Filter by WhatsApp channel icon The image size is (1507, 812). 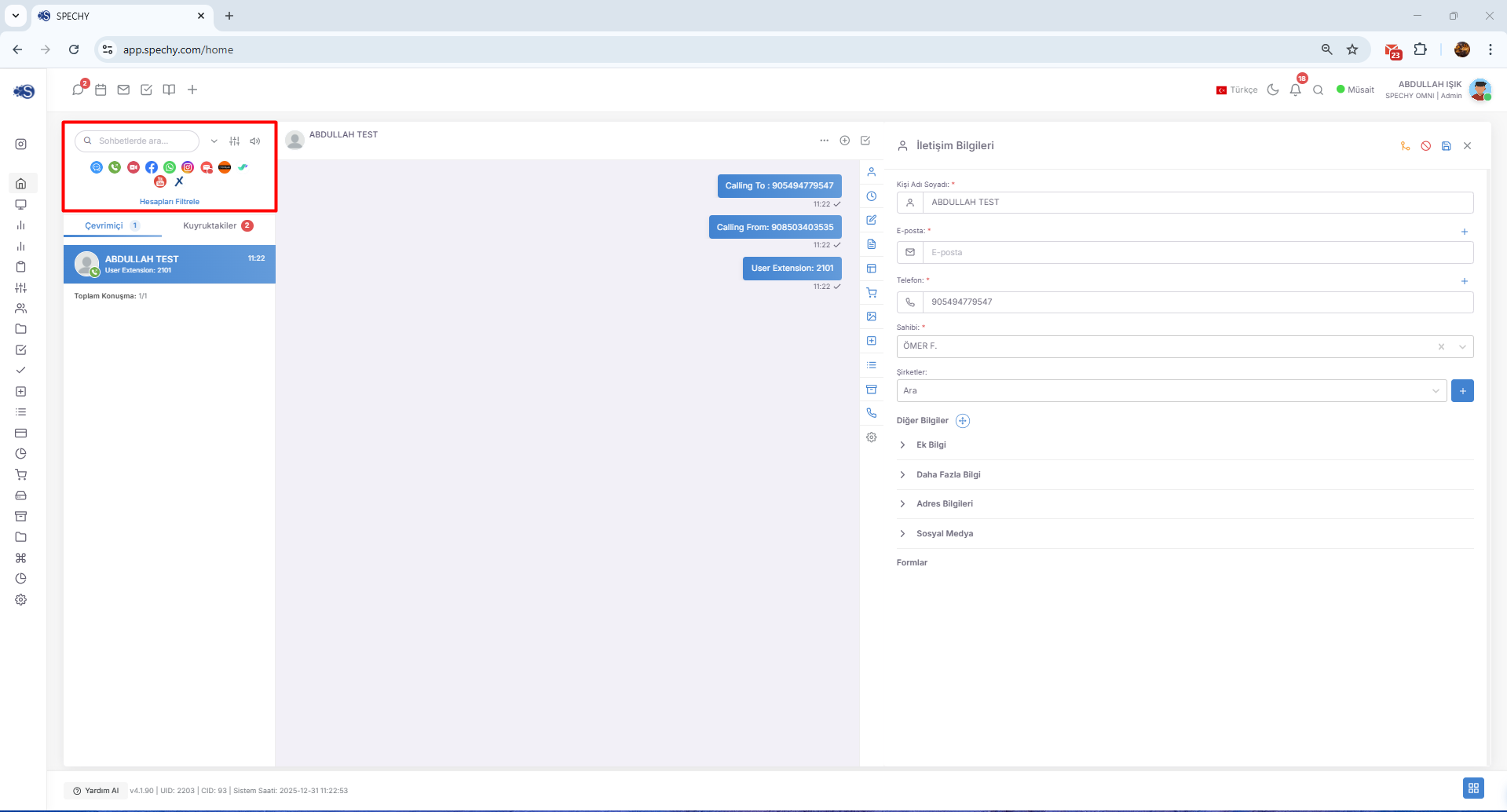point(170,167)
